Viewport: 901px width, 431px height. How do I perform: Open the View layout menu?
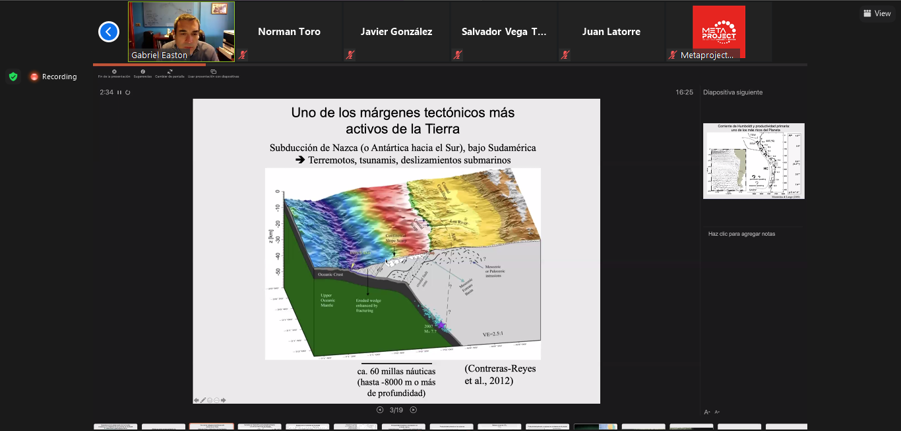click(x=876, y=13)
